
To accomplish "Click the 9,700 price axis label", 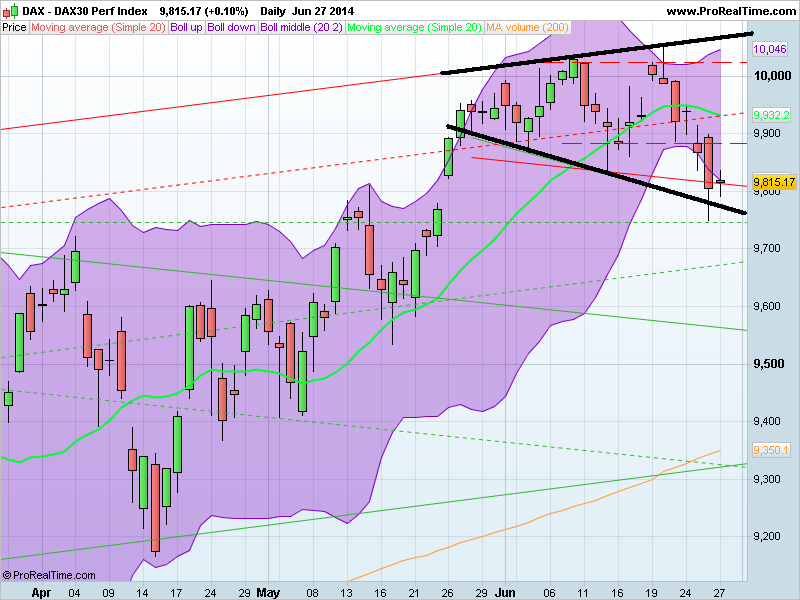I will pyautogui.click(x=767, y=248).
